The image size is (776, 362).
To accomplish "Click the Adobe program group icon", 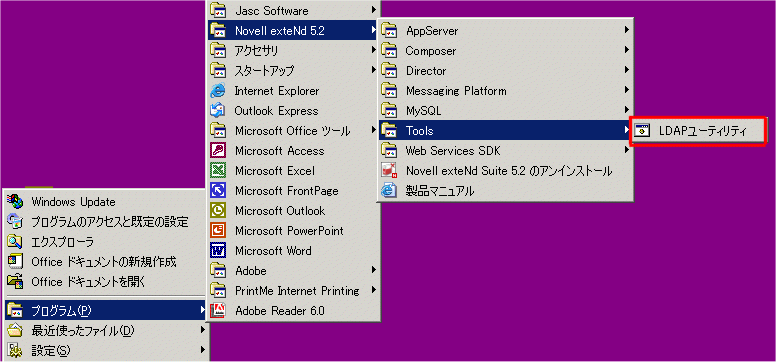I will [x=218, y=270].
